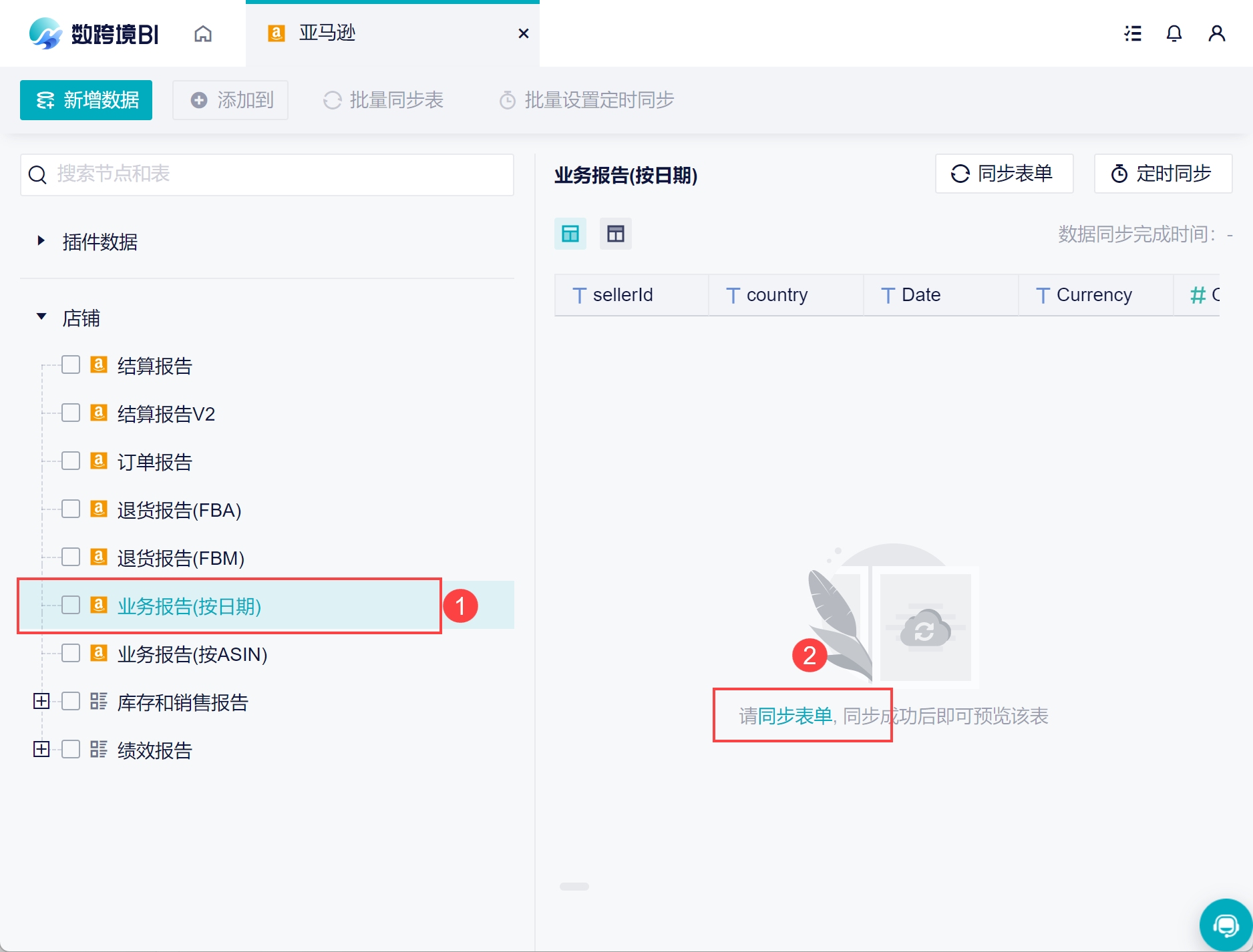The height and width of the screenshot is (952, 1253).
Task: Click the 数跨境BI logo
Action: (94, 33)
